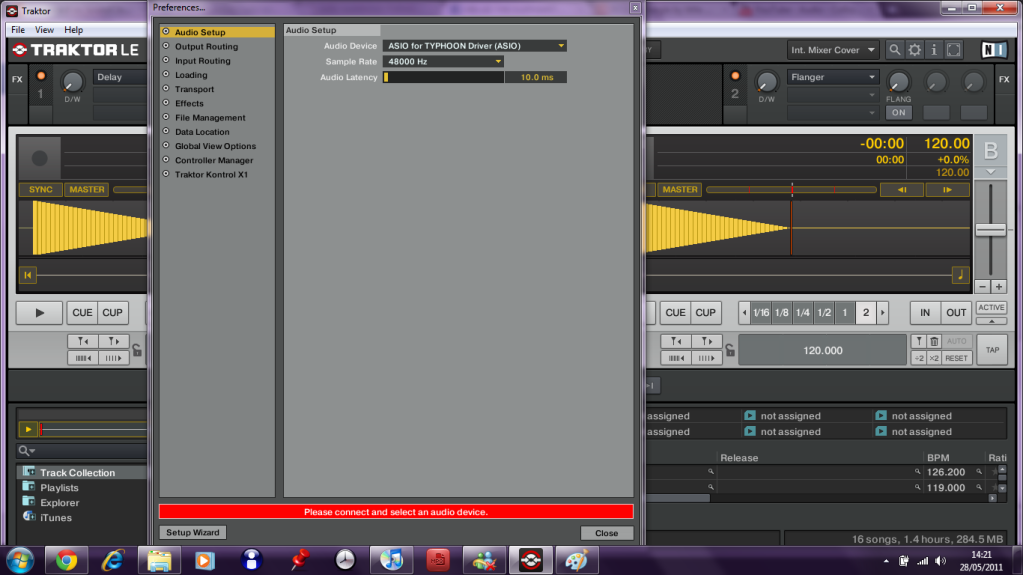Click the Setup Wizard button
Screen dimensions: 1023x575
click(192, 533)
